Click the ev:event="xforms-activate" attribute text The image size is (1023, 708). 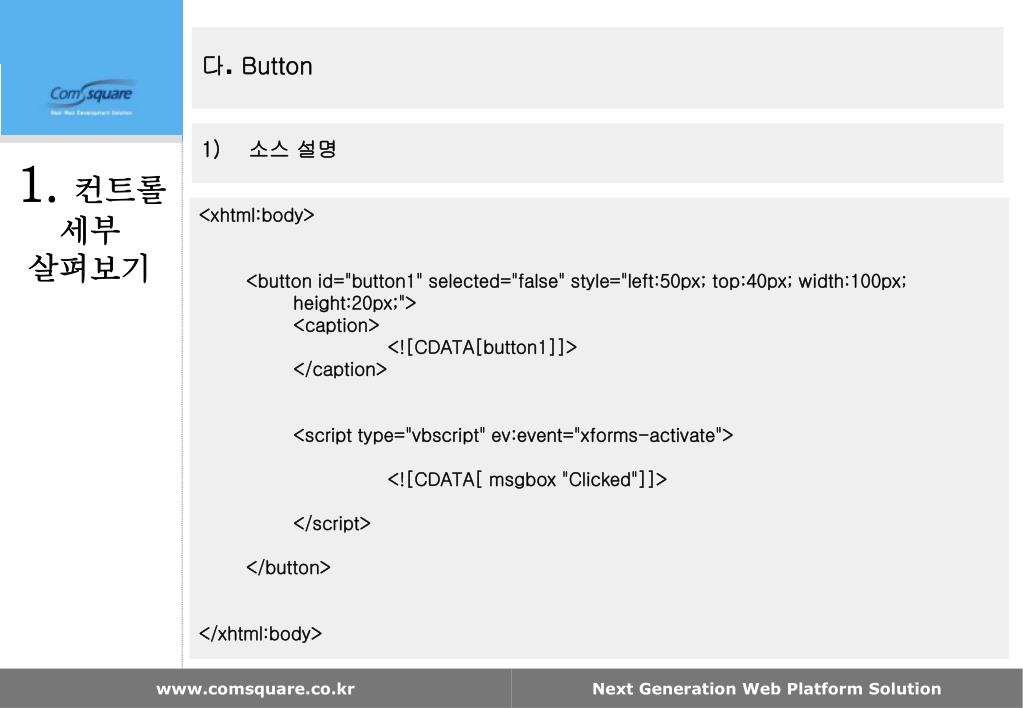click(x=612, y=435)
